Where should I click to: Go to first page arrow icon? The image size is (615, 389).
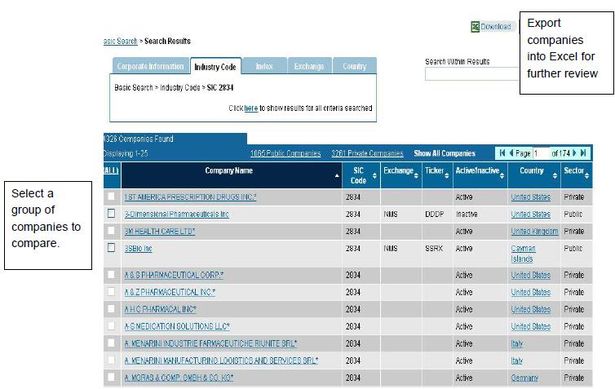(x=502, y=153)
